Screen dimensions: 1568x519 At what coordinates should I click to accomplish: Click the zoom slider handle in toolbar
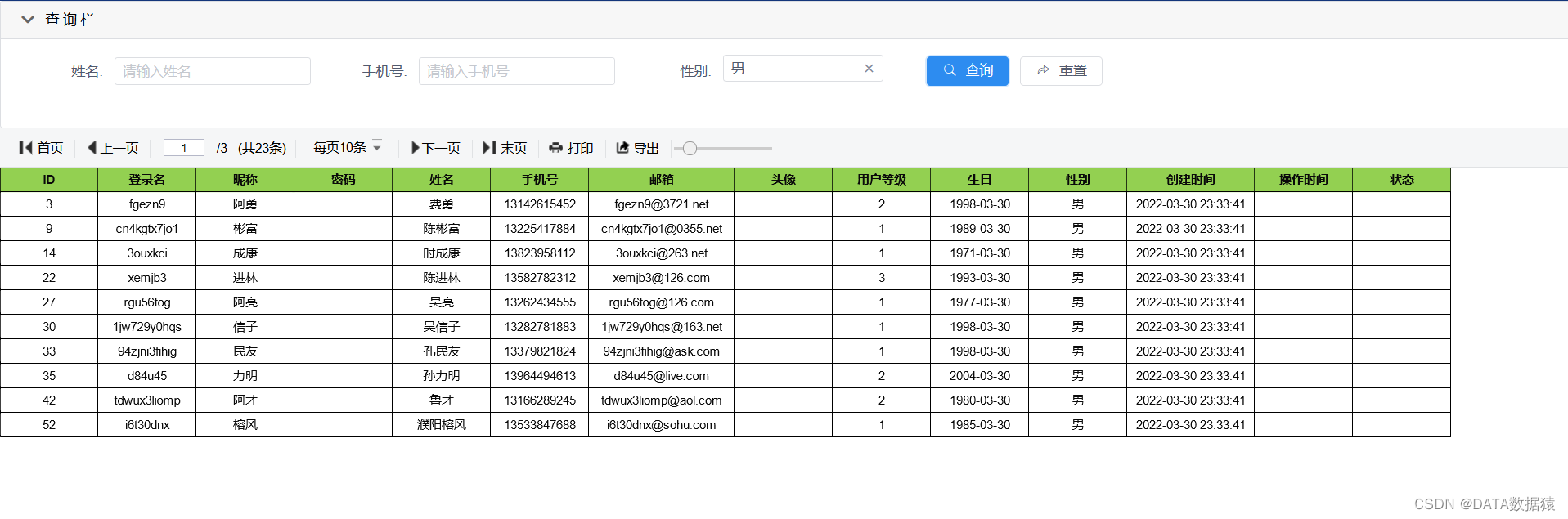pos(690,148)
